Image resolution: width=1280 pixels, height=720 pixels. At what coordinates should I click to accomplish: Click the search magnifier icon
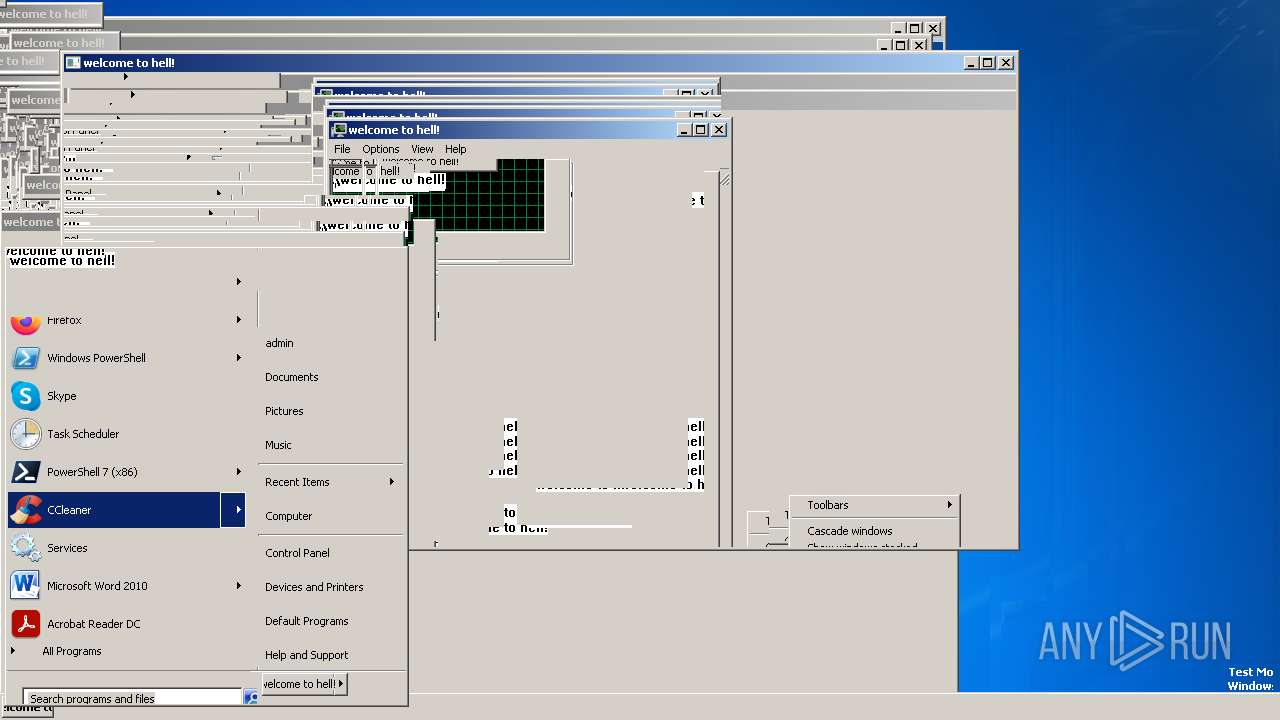pyautogui.click(x=251, y=697)
